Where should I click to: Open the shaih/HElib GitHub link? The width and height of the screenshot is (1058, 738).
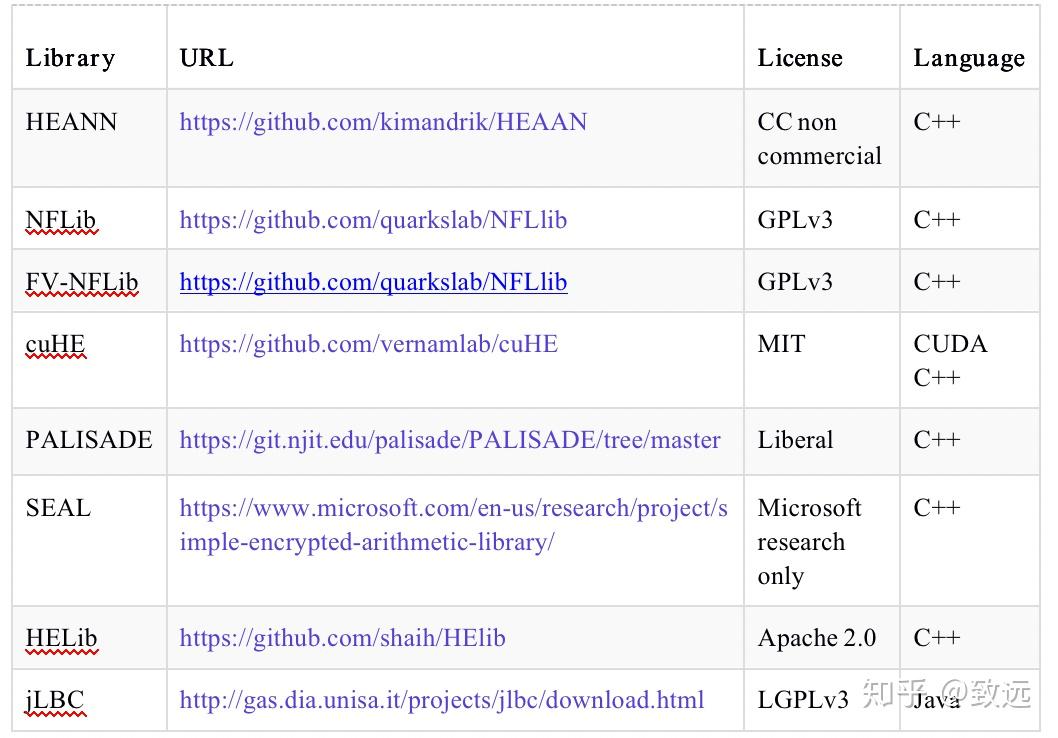coord(342,638)
